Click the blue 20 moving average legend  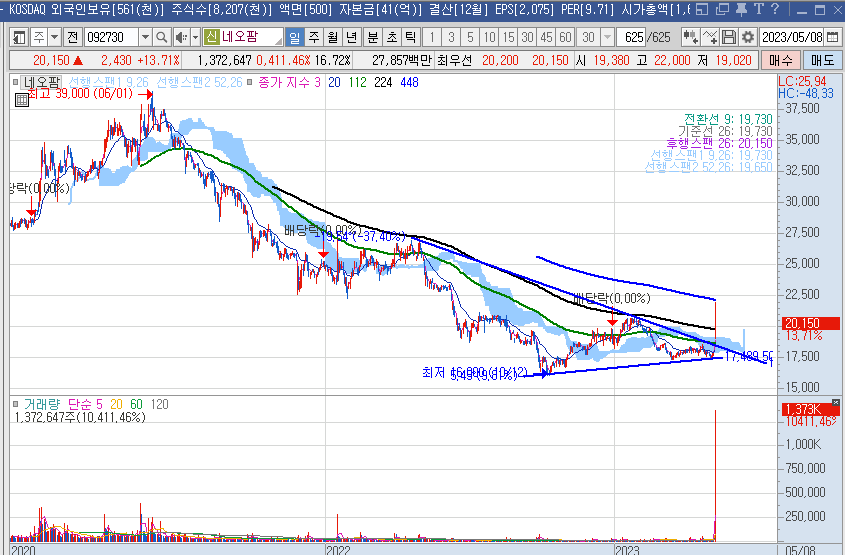[334, 82]
